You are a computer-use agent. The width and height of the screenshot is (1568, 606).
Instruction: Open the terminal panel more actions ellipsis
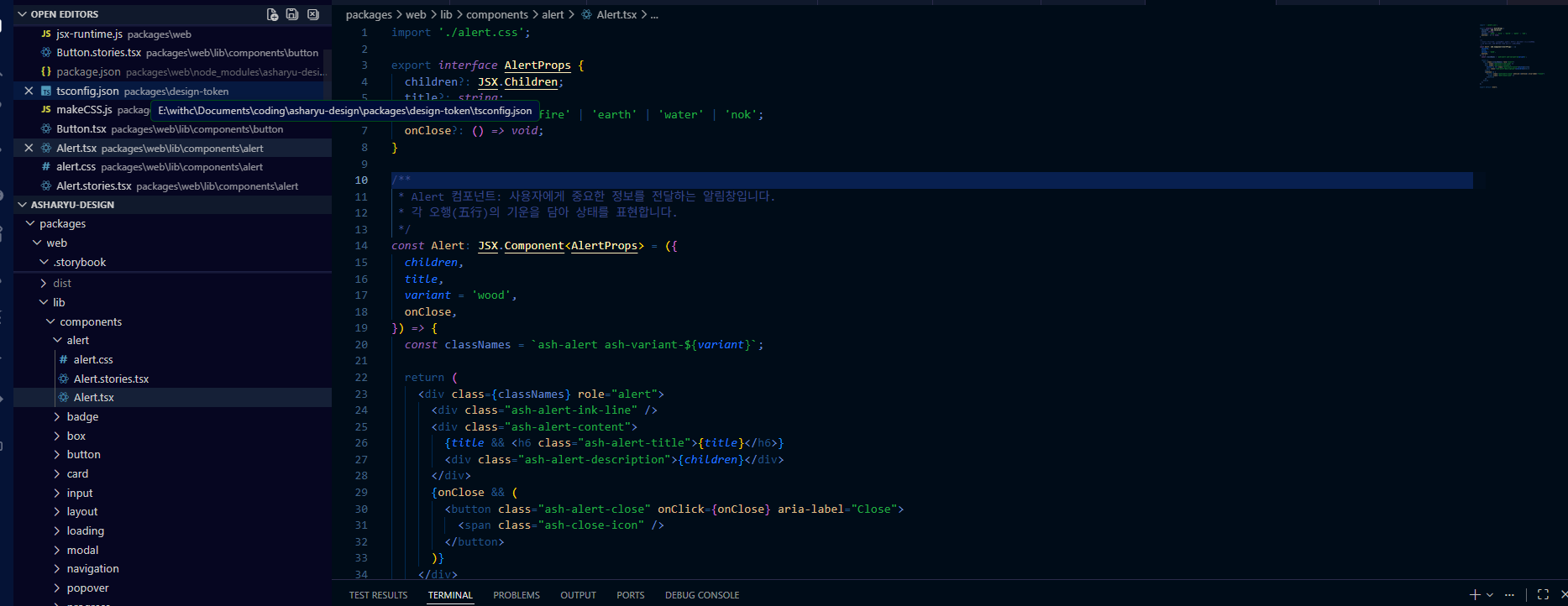(1510, 594)
